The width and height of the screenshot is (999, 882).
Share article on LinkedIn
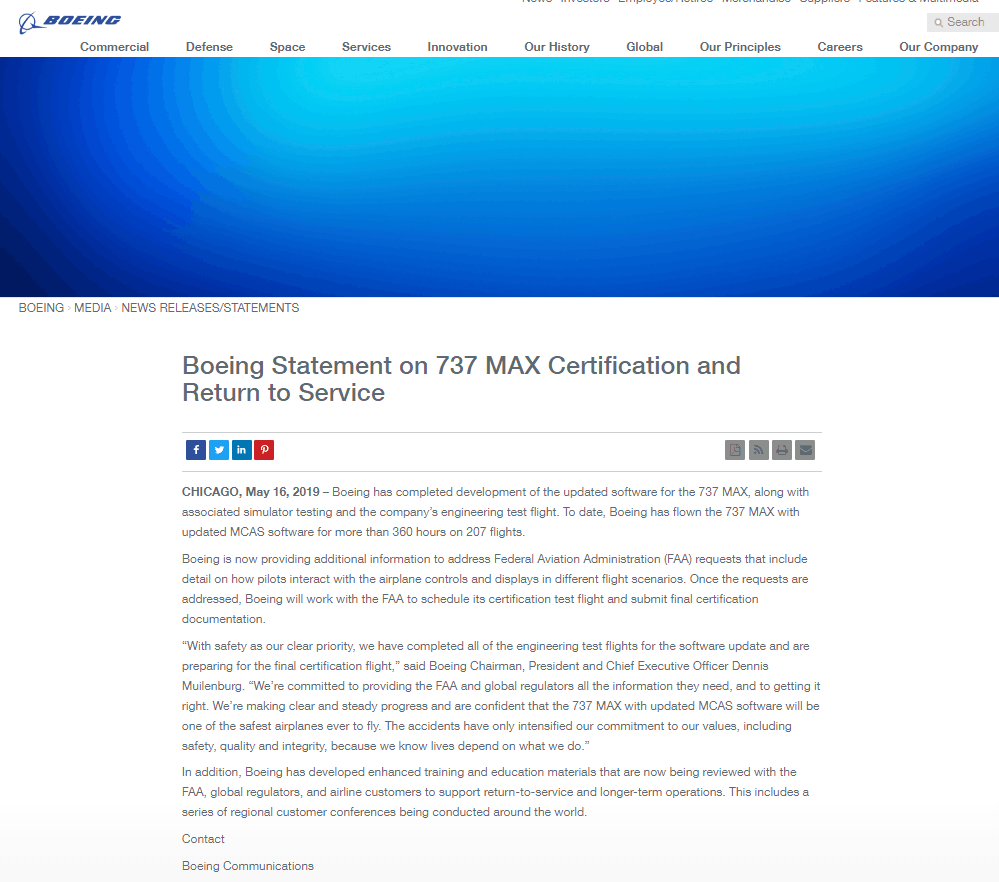click(x=241, y=450)
